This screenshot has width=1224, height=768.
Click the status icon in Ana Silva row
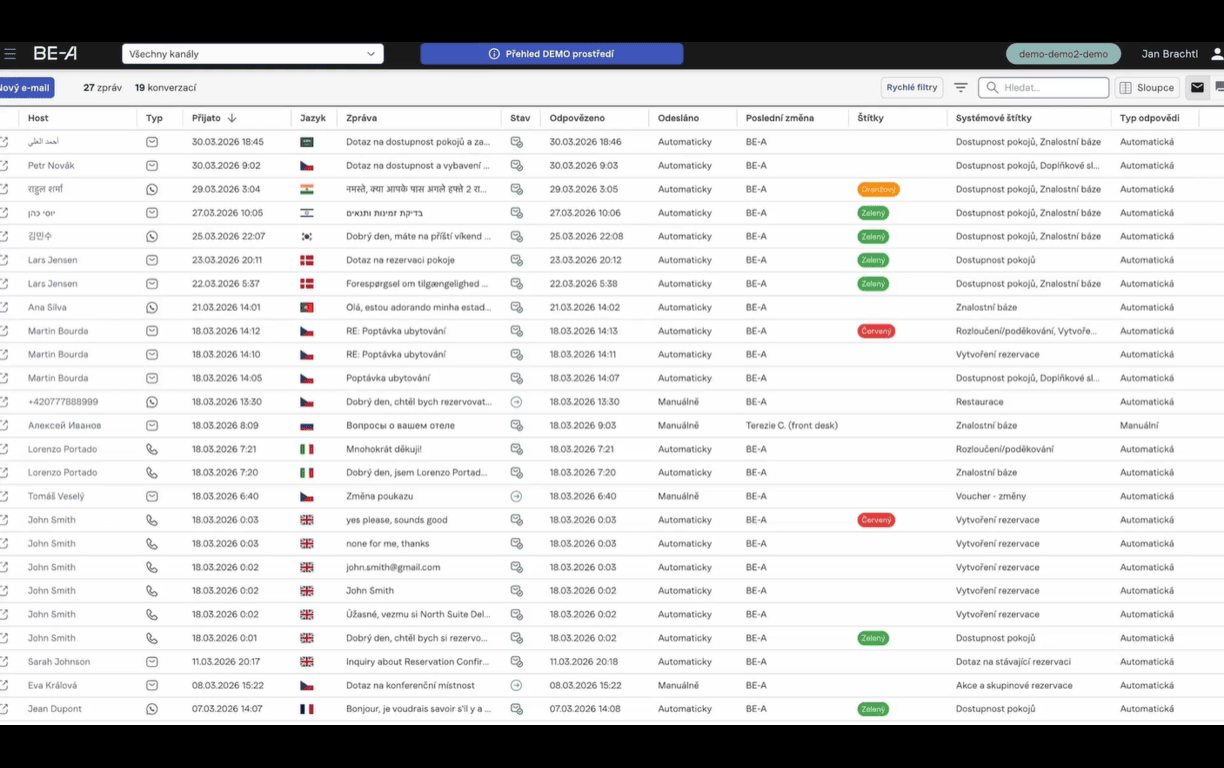(516, 307)
